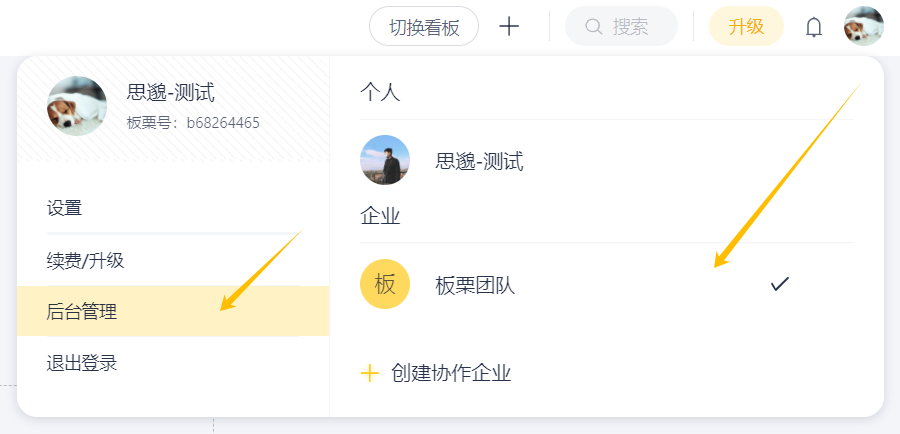This screenshot has height=434, width=900.
Task: Select the 板栗团队 enterprise
Action: pos(475,285)
